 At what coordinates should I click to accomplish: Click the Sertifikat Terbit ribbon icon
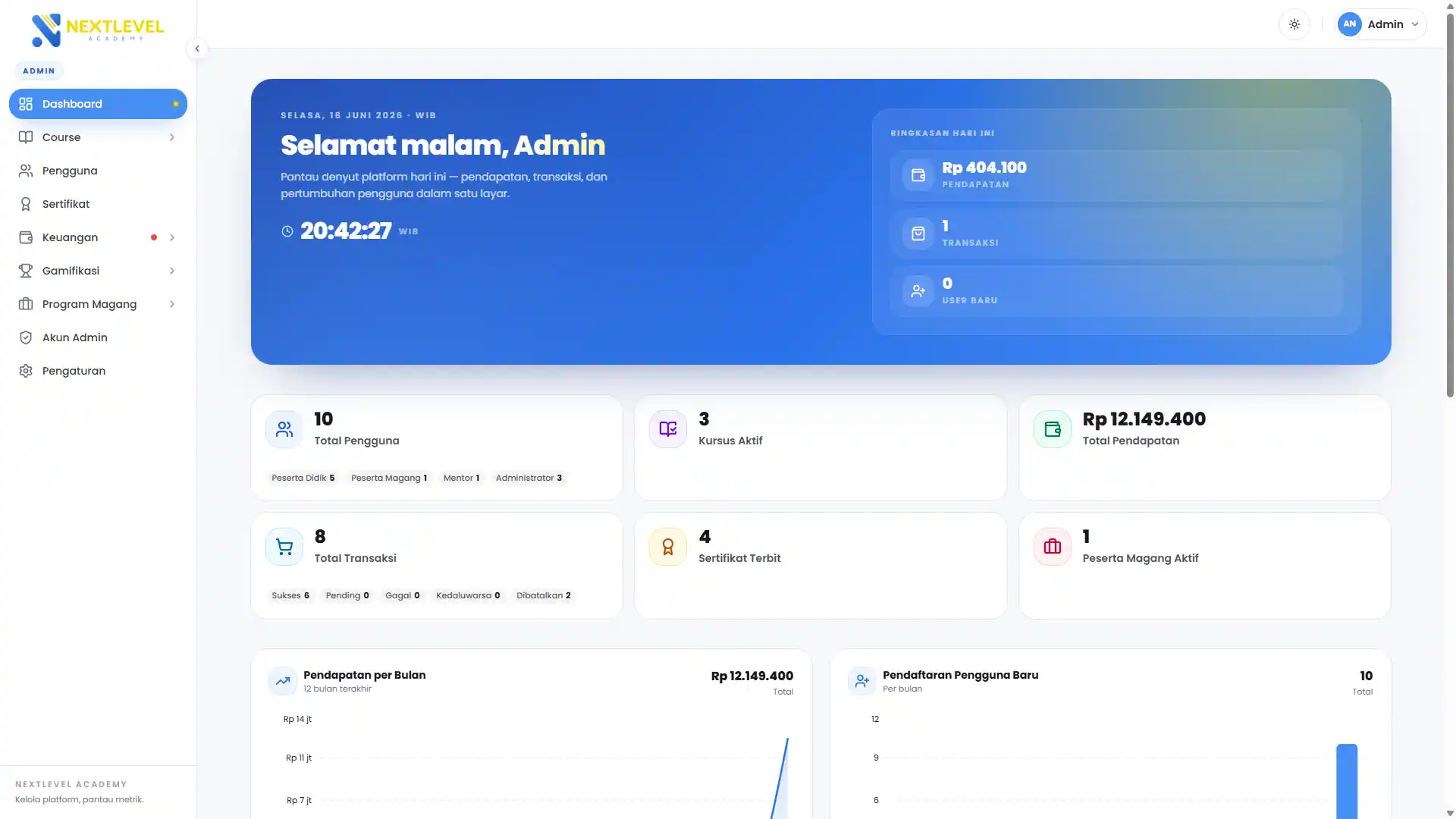click(x=668, y=547)
